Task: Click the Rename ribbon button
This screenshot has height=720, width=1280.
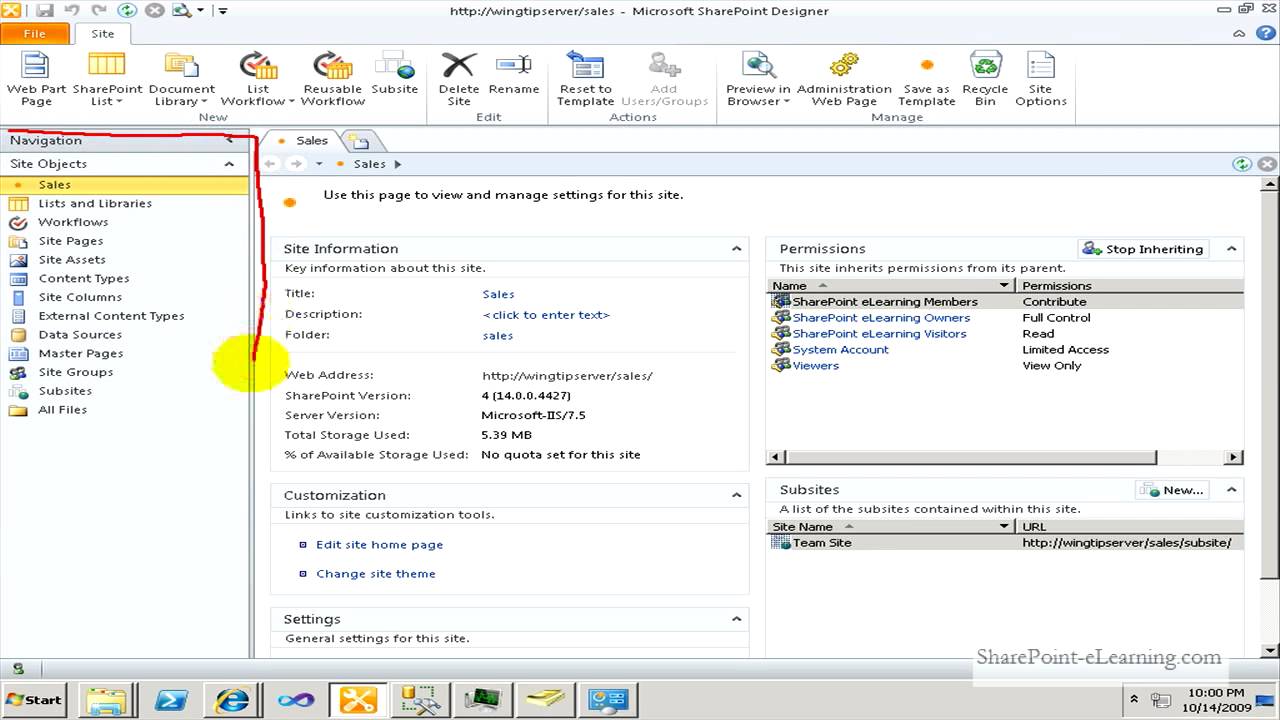Action: [514, 72]
